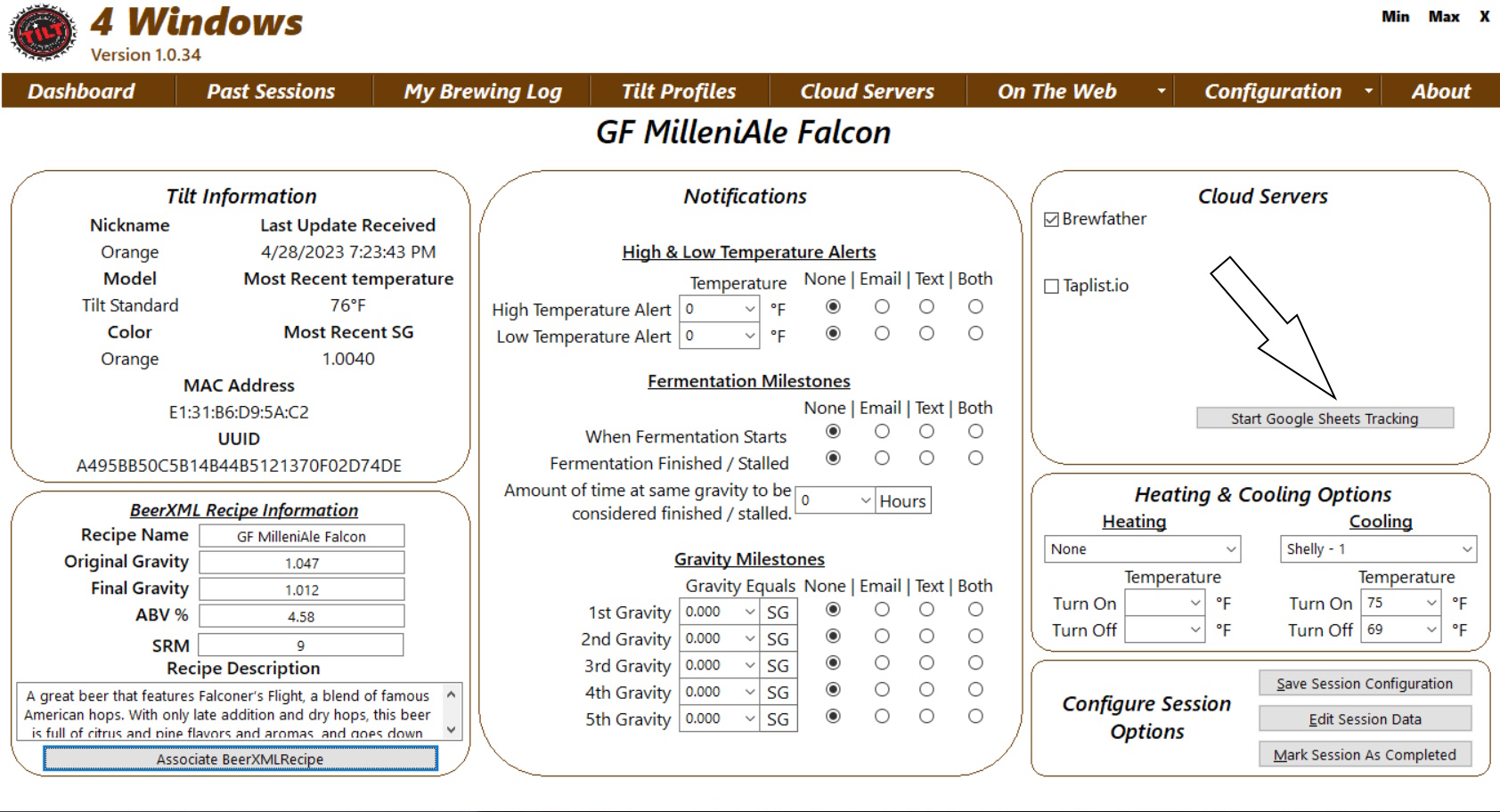Select Text for When Fermentation Starts
Viewport: 1500px width, 812px height.
point(926,431)
